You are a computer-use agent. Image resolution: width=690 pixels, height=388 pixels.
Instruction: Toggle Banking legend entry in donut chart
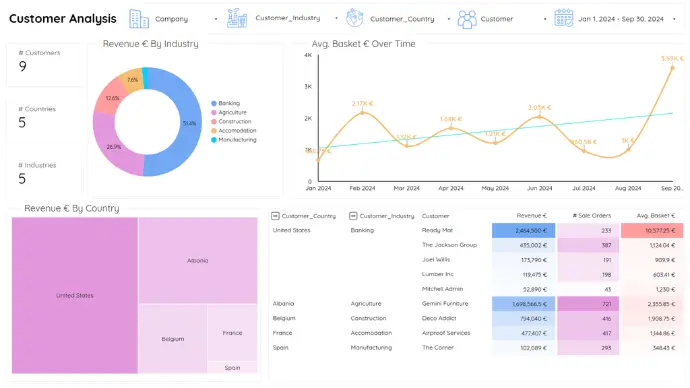[225, 103]
